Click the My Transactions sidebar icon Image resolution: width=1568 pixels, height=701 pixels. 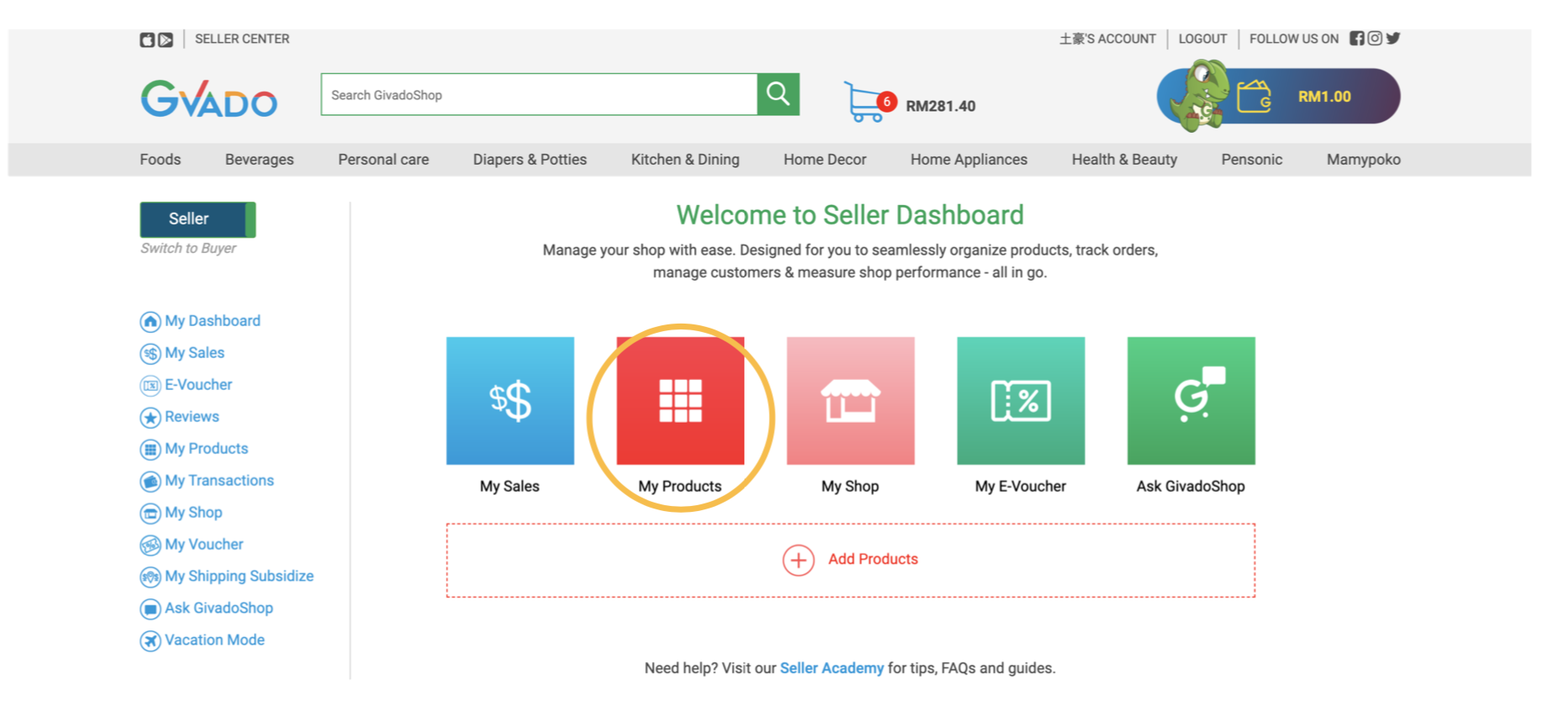point(150,482)
